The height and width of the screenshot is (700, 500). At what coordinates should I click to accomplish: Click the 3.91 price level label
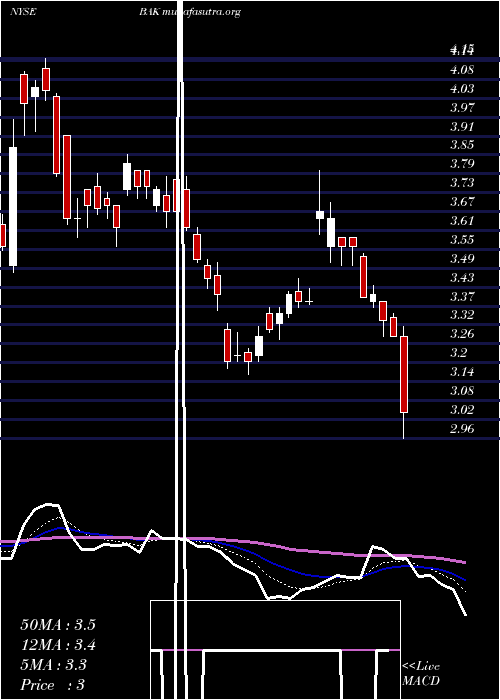point(462,126)
